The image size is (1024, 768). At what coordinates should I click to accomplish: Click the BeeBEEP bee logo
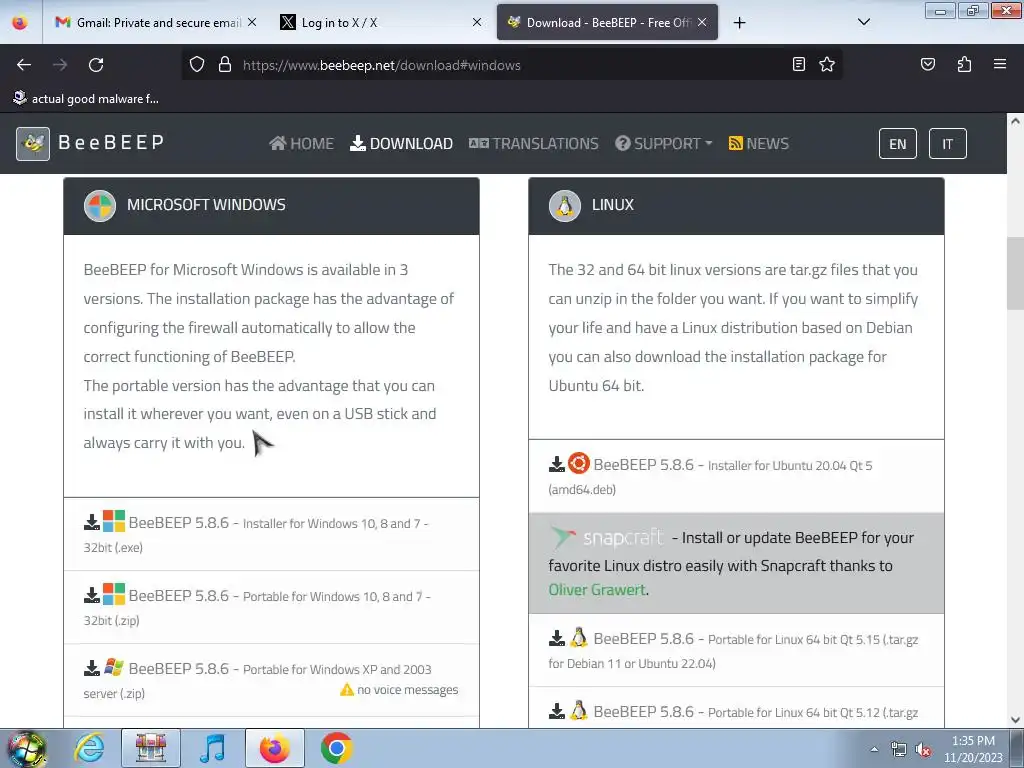coord(33,143)
